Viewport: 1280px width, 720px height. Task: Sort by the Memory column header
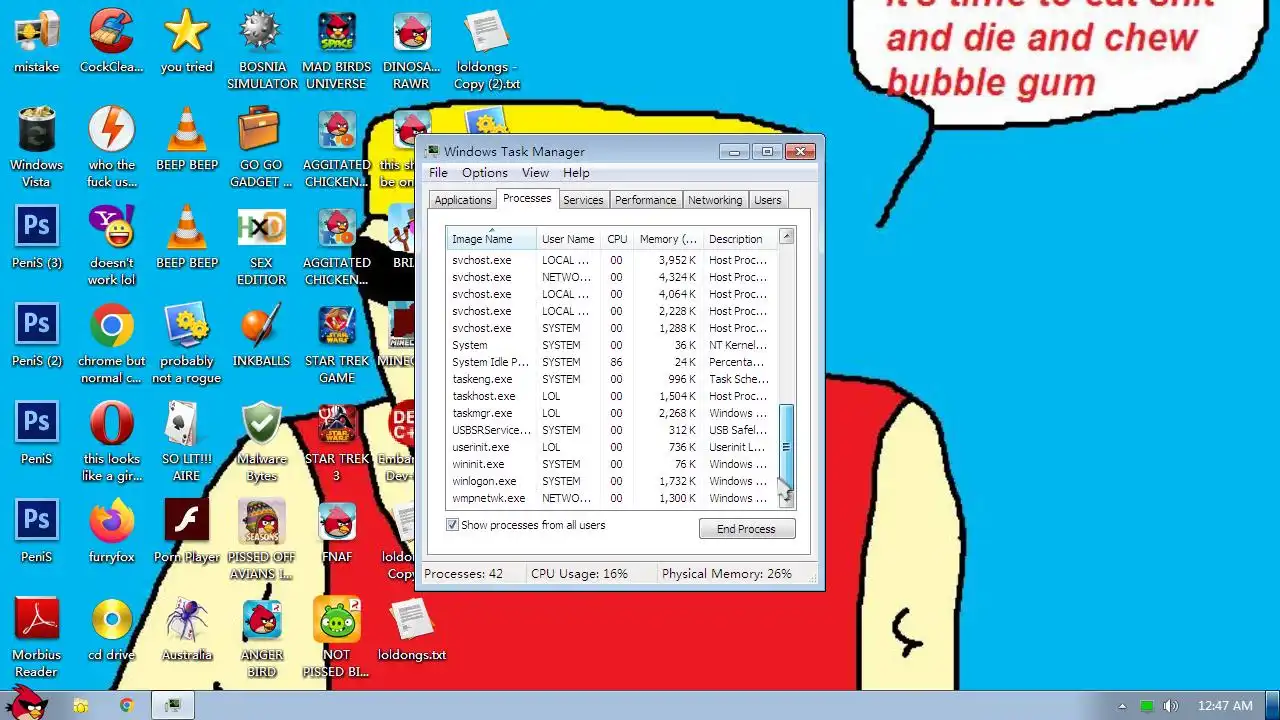click(x=668, y=239)
